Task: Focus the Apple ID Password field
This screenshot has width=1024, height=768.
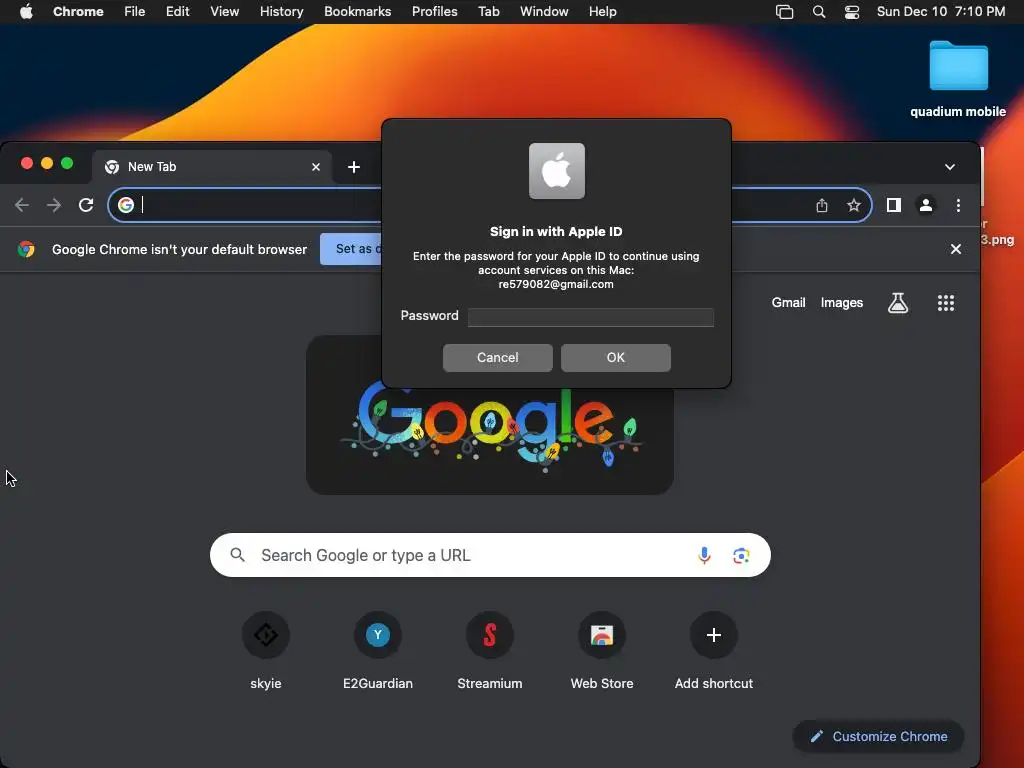Action: [x=590, y=317]
